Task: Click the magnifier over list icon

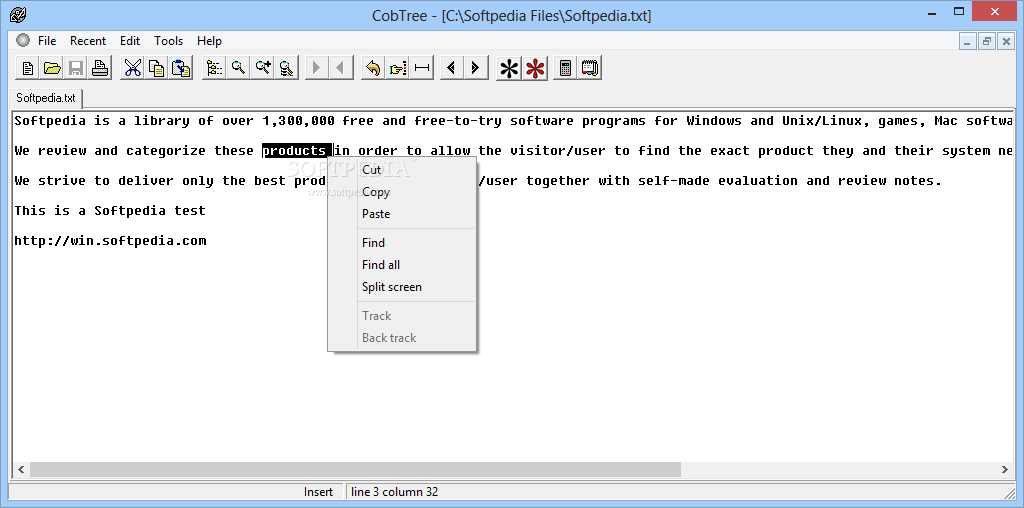Action: (x=286, y=68)
